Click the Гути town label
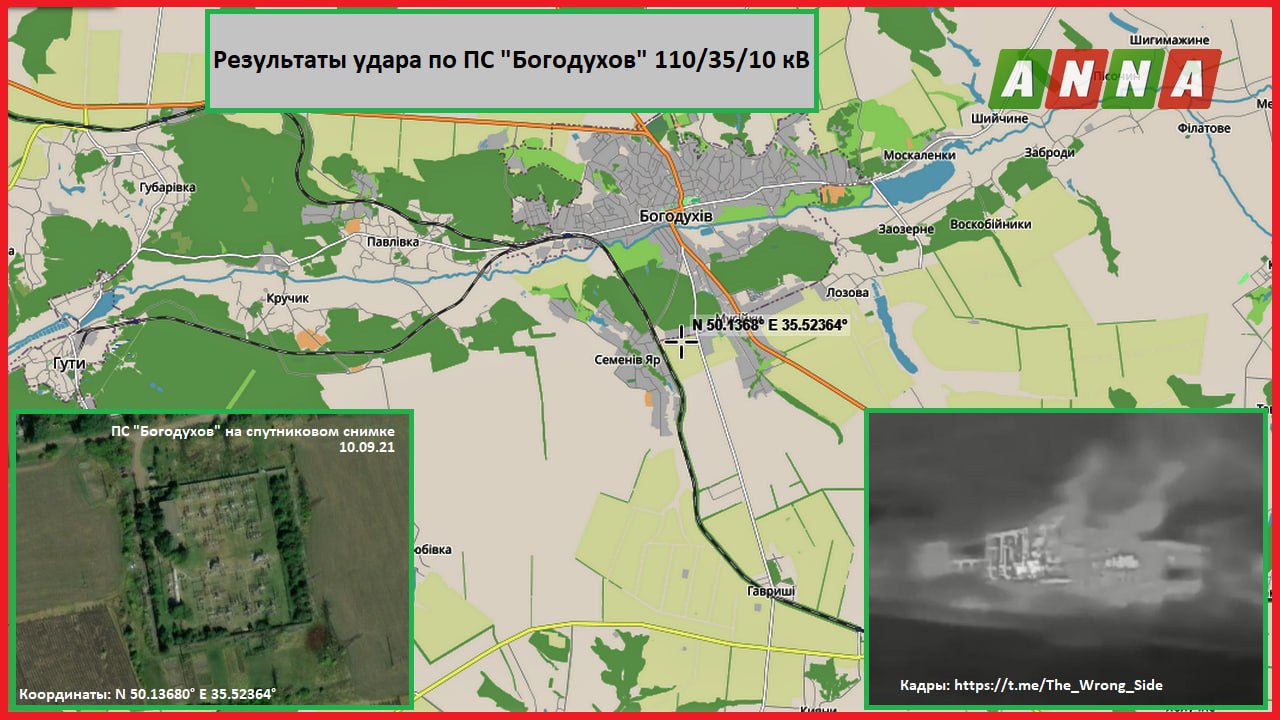This screenshot has height=720, width=1280. point(70,364)
